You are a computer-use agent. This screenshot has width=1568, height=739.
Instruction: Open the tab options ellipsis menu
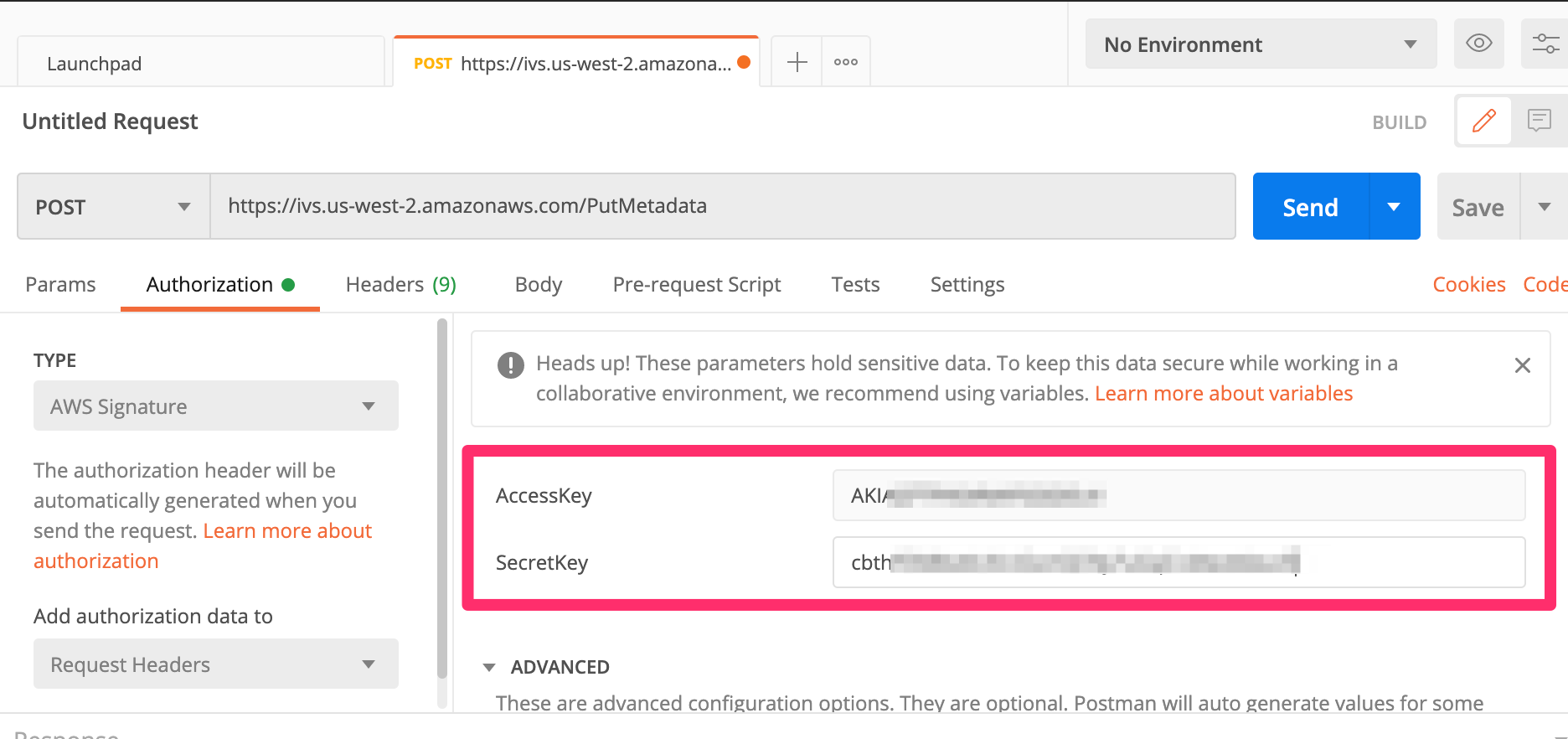click(846, 62)
